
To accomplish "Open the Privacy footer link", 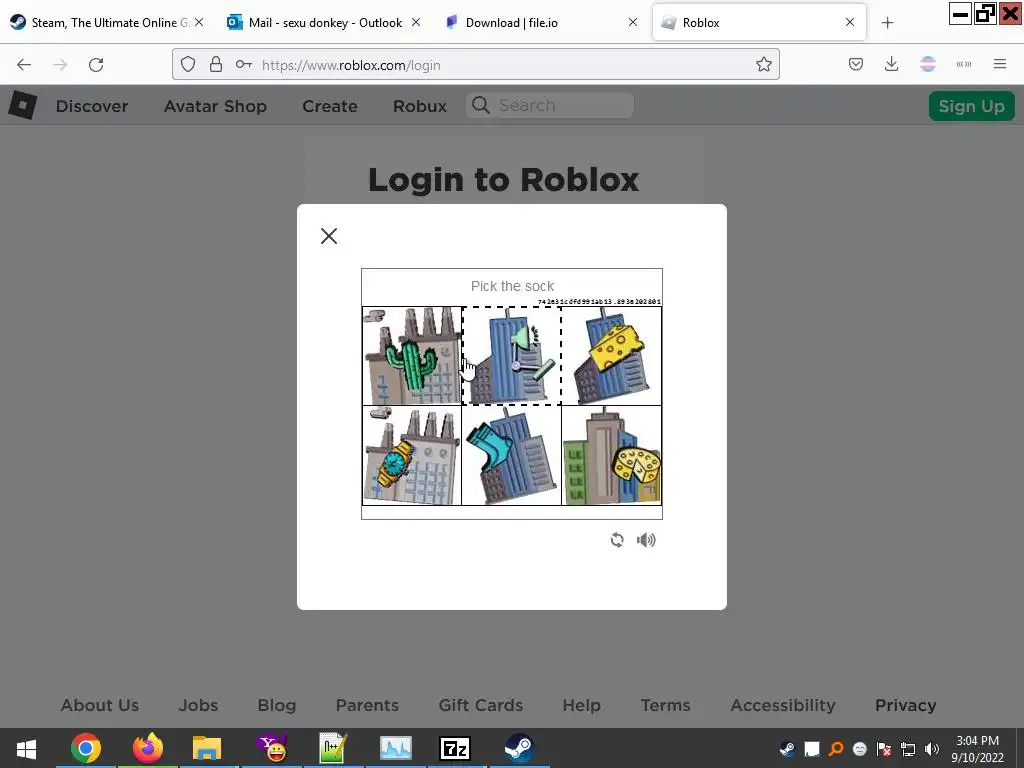I will coord(906,705).
